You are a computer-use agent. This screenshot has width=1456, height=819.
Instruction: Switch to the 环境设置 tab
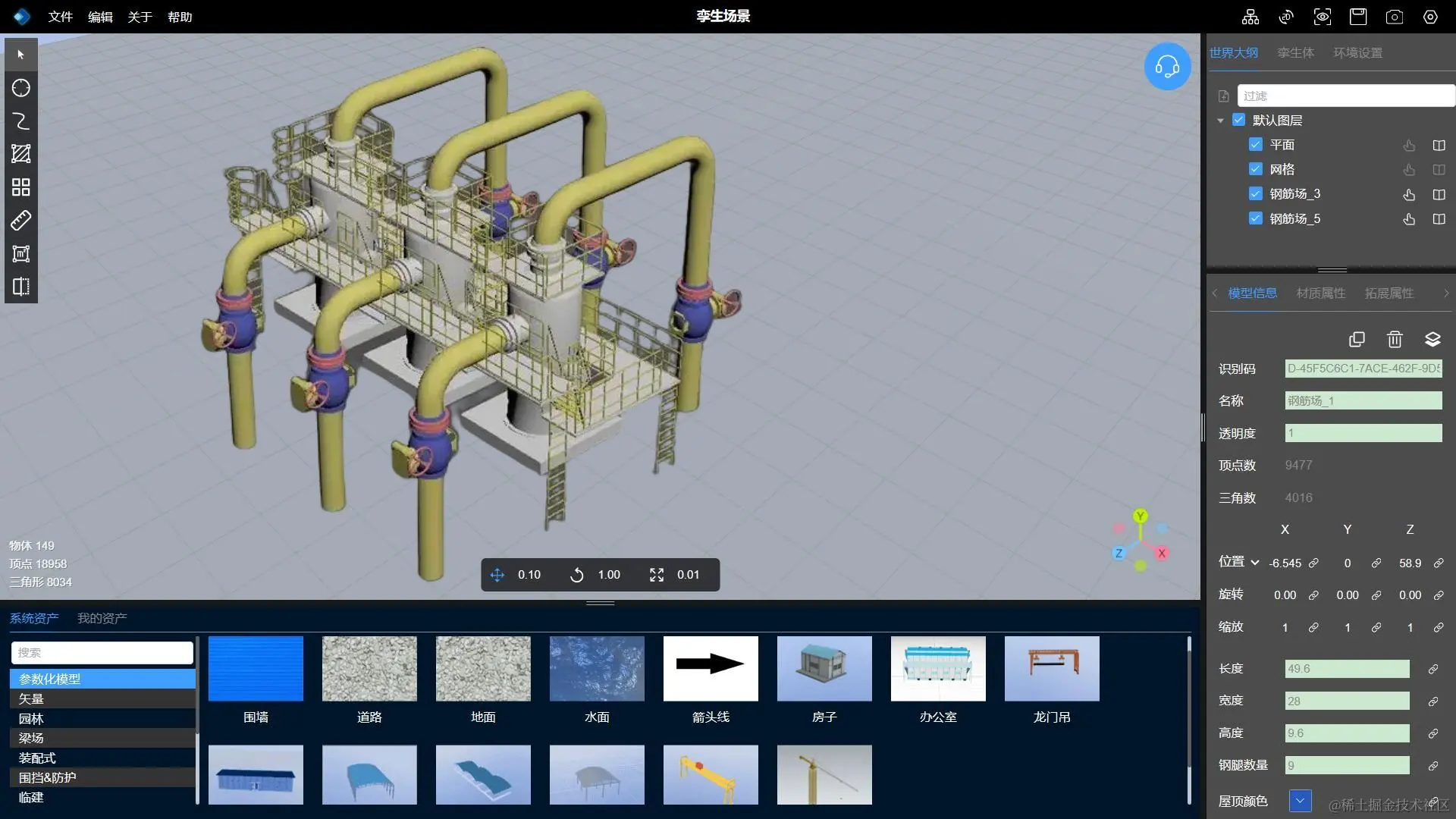point(1357,53)
